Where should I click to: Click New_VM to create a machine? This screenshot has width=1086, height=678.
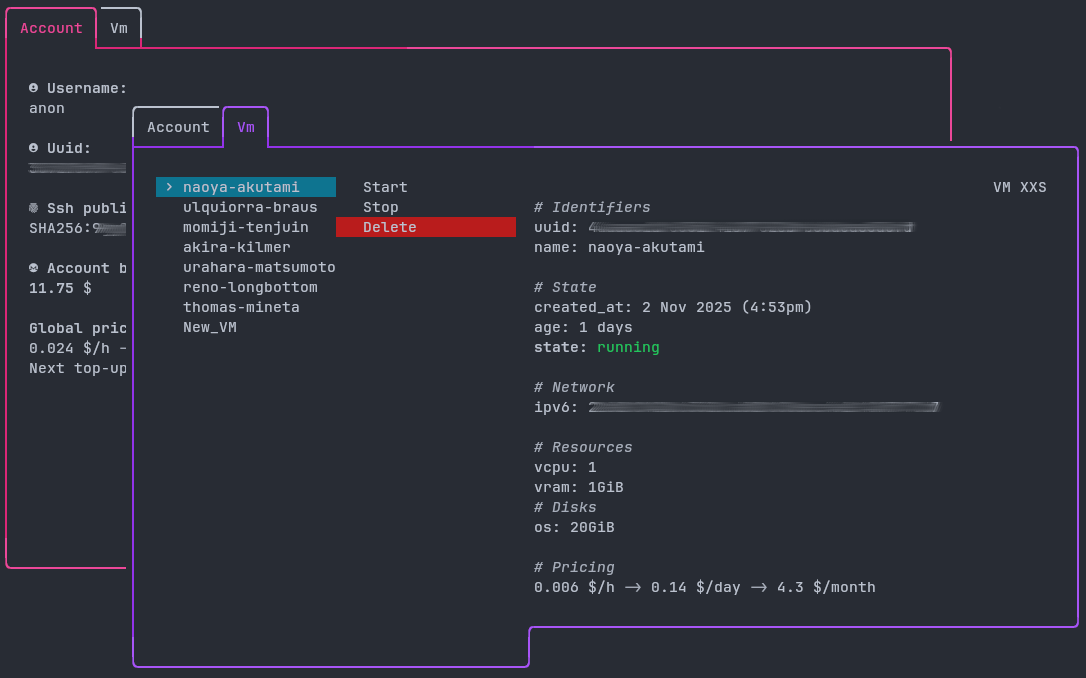(x=209, y=327)
